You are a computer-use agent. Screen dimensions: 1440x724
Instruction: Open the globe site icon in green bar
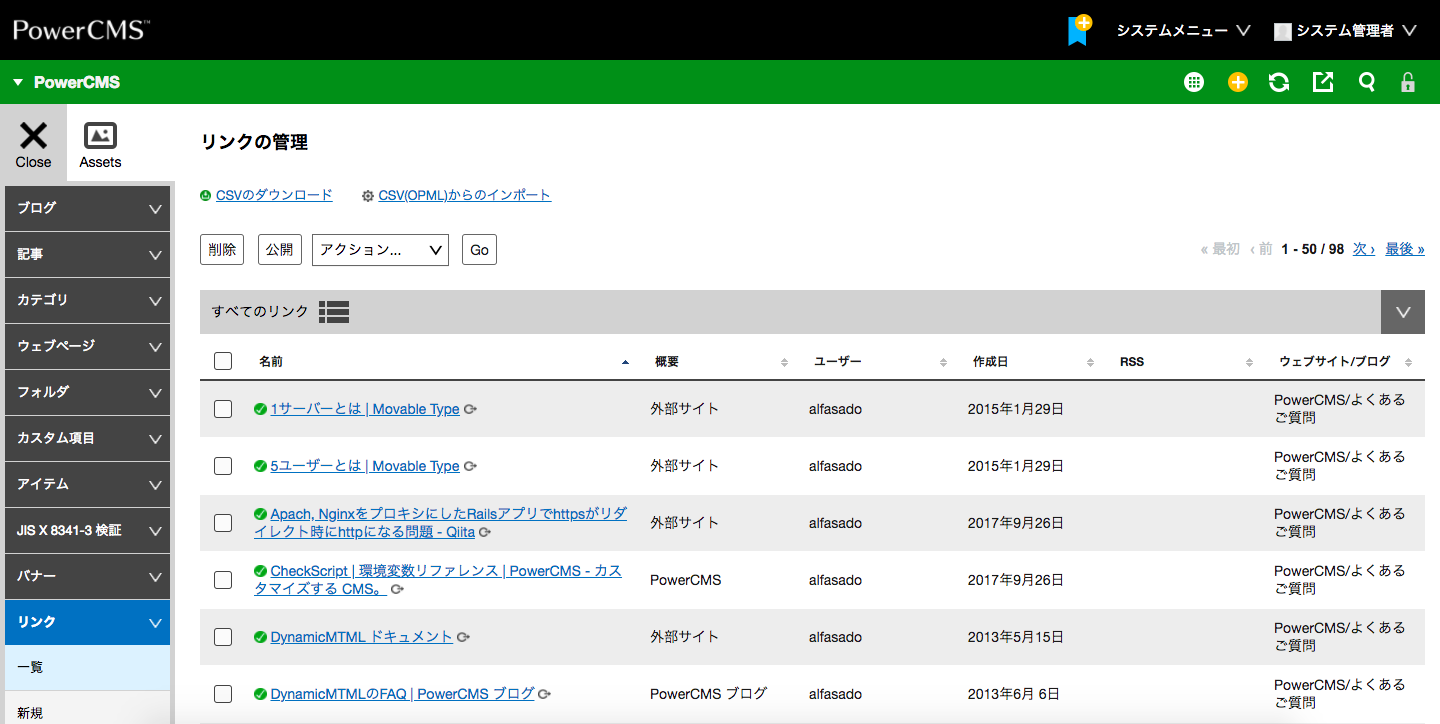click(1194, 83)
